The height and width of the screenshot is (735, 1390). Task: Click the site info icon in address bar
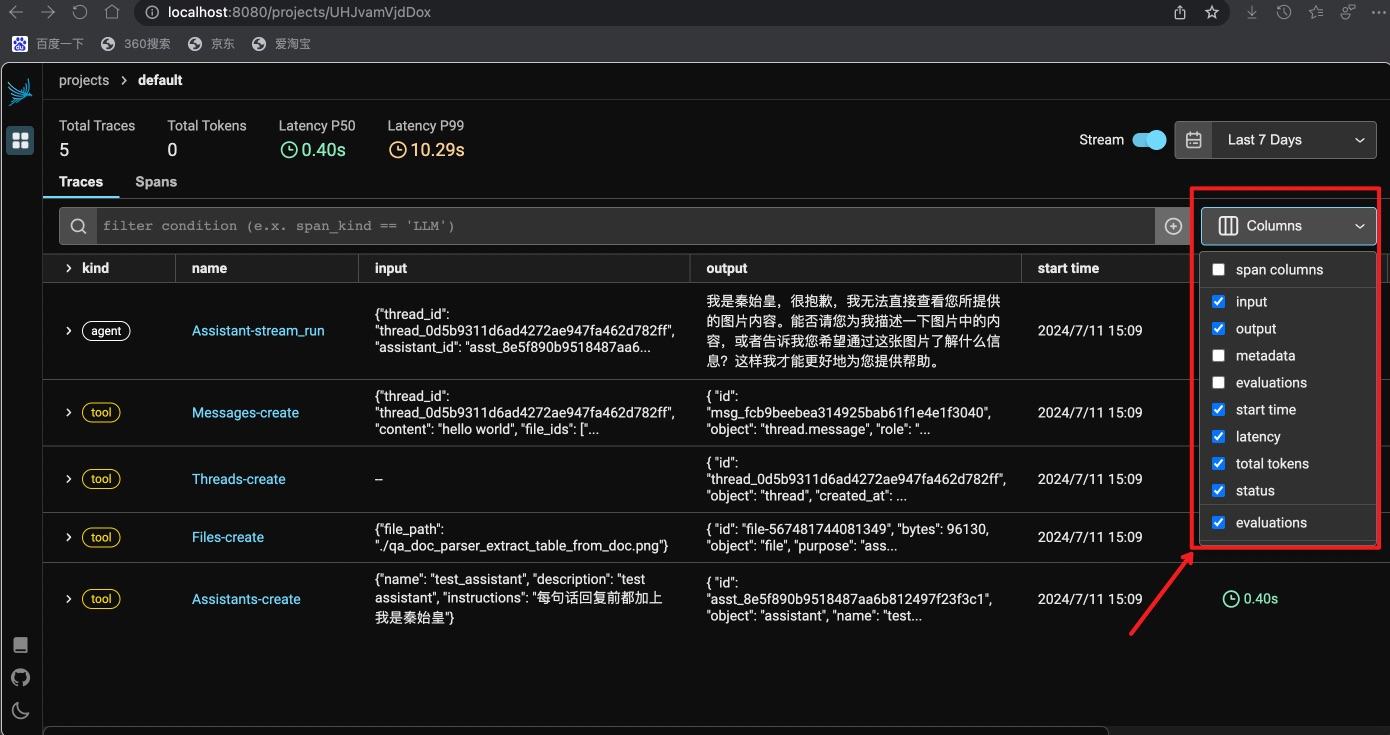[x=152, y=13]
